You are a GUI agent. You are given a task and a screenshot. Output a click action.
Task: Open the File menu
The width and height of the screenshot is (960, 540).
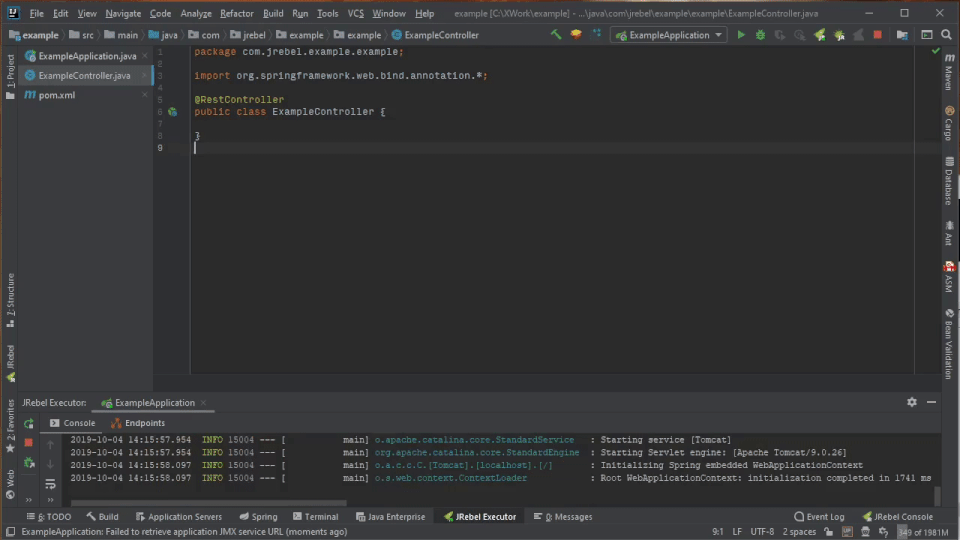[x=36, y=13]
